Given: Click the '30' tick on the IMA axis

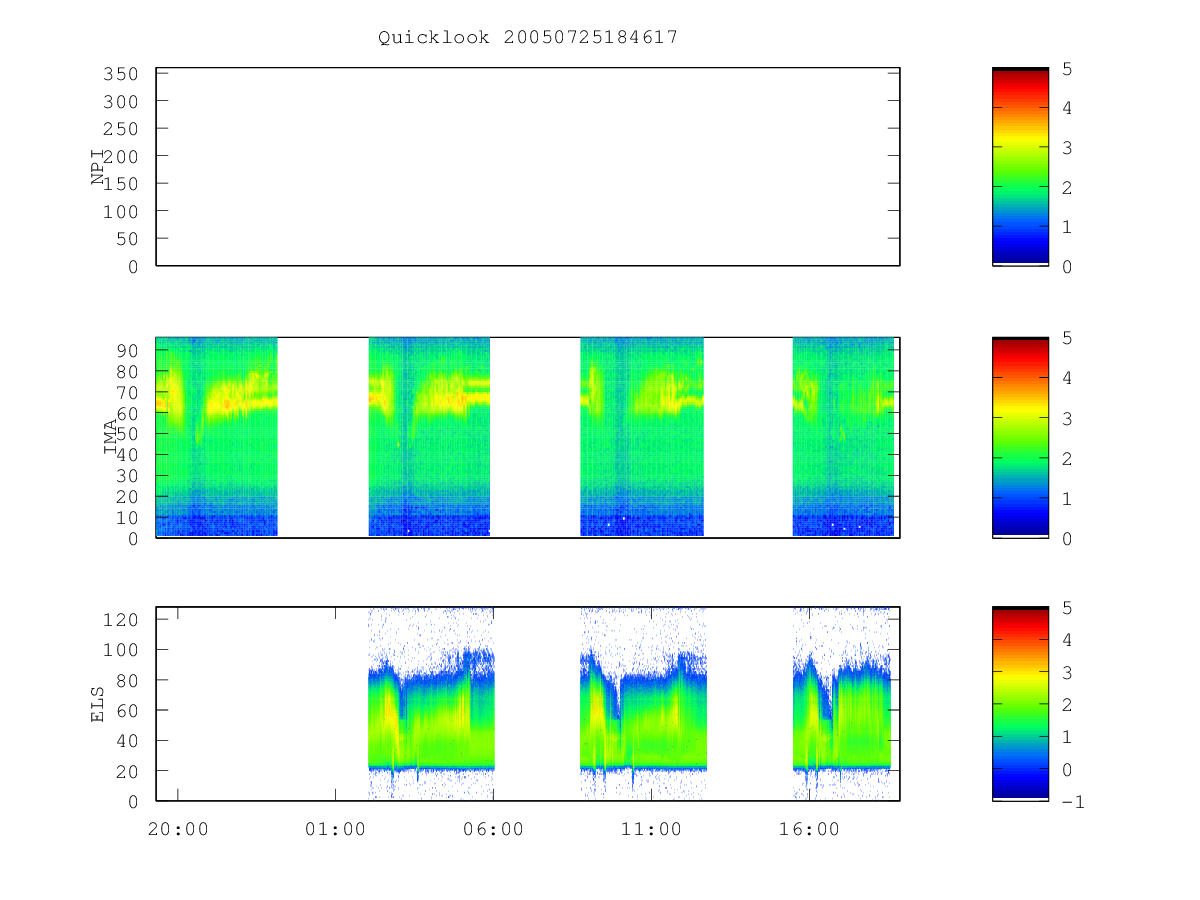Looking at the screenshot, I should pos(128,476).
